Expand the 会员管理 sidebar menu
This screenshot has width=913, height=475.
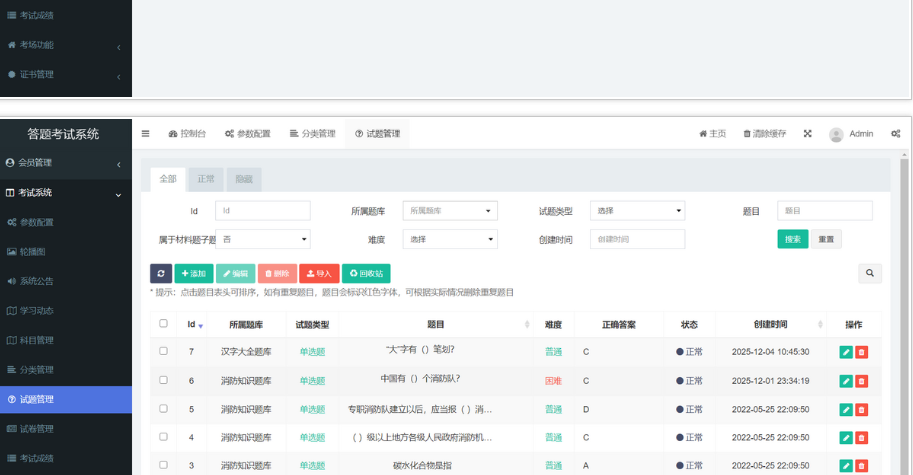click(66, 163)
